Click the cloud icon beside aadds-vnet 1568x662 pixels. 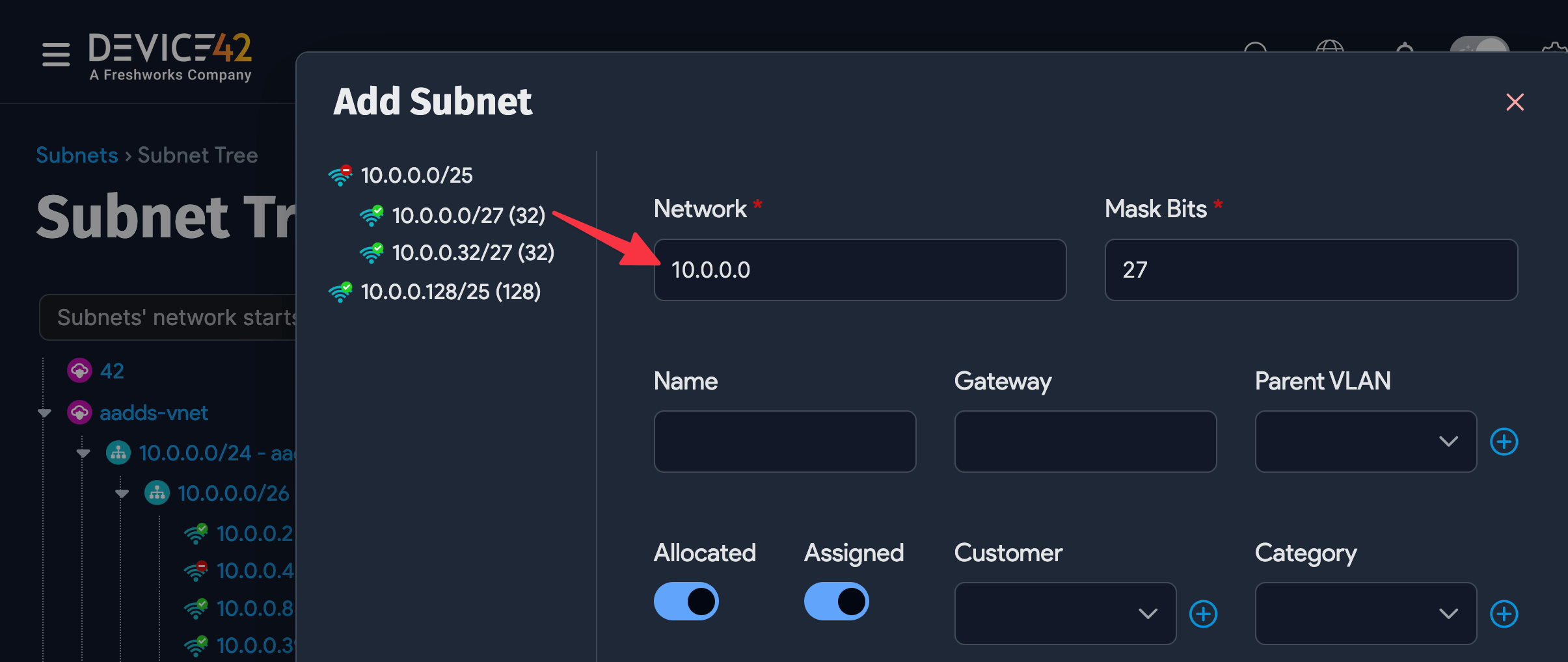pyautogui.click(x=79, y=412)
